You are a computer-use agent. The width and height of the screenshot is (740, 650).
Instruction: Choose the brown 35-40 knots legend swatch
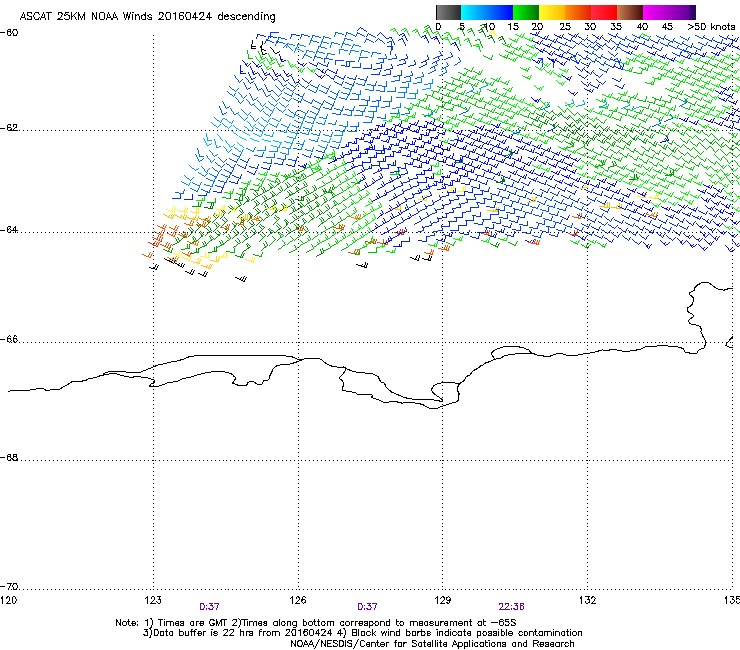point(630,12)
